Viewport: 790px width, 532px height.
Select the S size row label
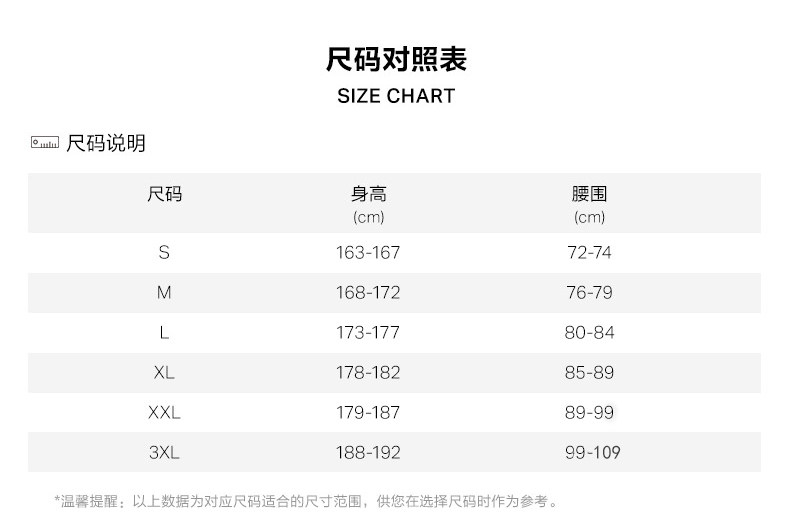point(164,253)
